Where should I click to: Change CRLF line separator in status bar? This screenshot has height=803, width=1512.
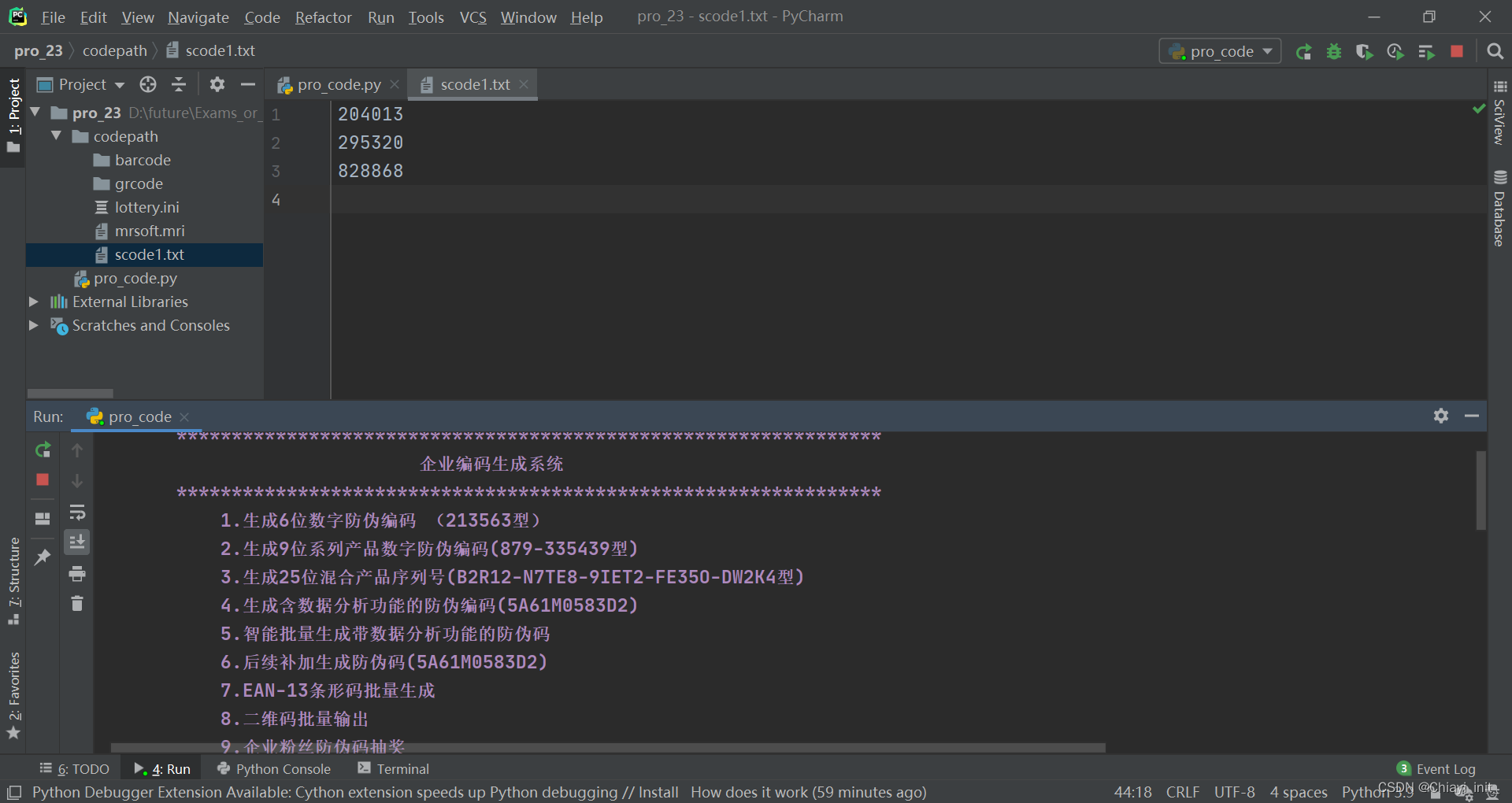pos(1182,792)
